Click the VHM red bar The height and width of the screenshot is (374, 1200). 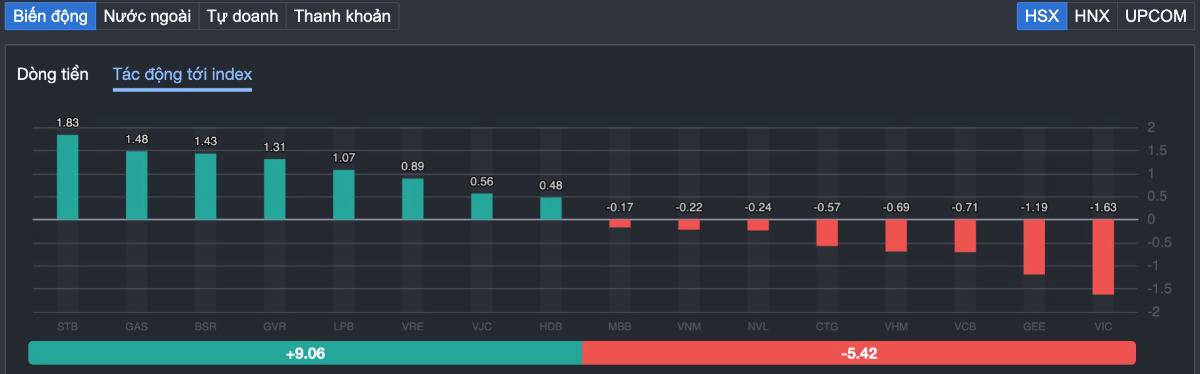[x=896, y=235]
